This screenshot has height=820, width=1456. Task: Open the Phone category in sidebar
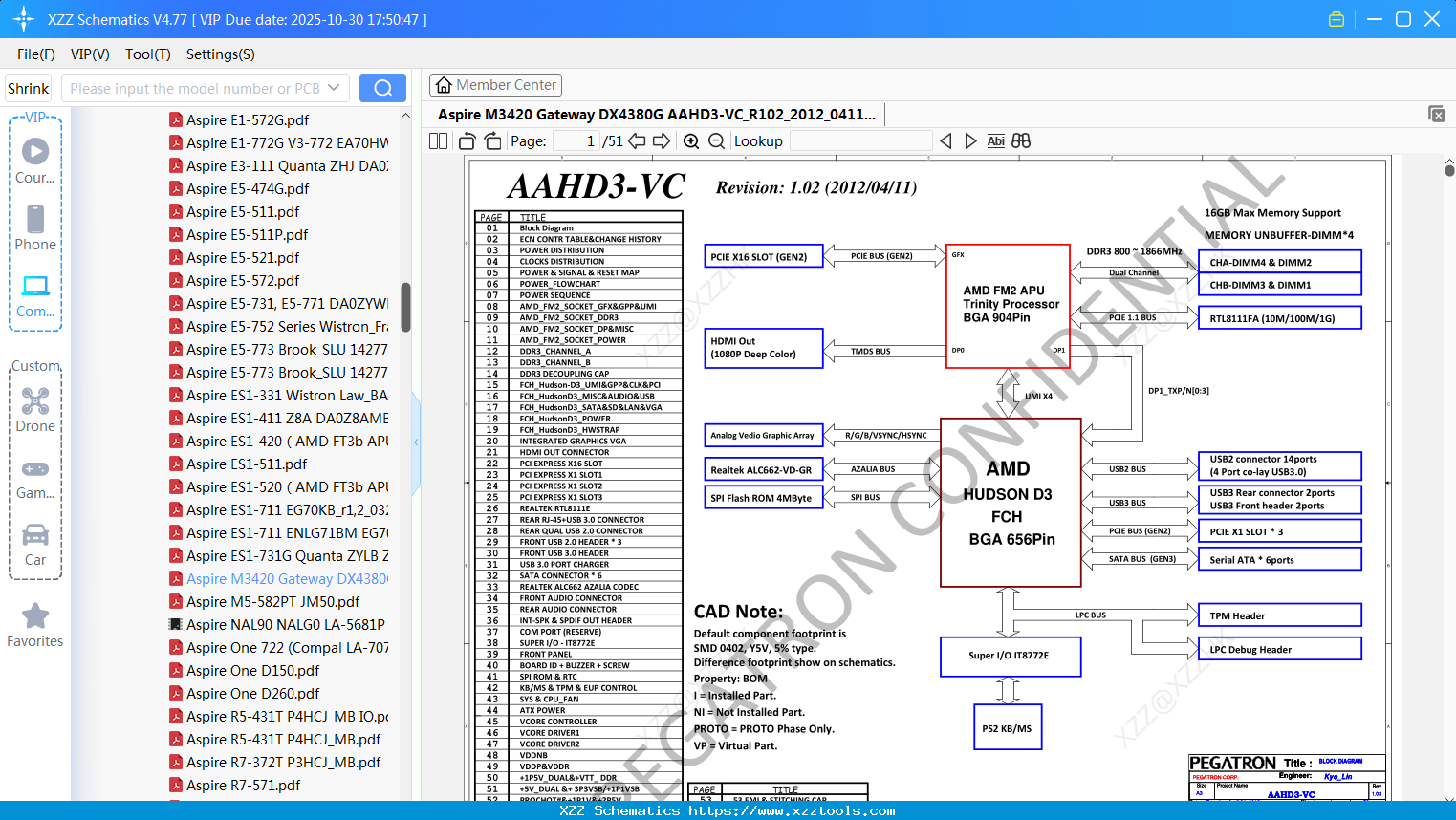[35, 227]
